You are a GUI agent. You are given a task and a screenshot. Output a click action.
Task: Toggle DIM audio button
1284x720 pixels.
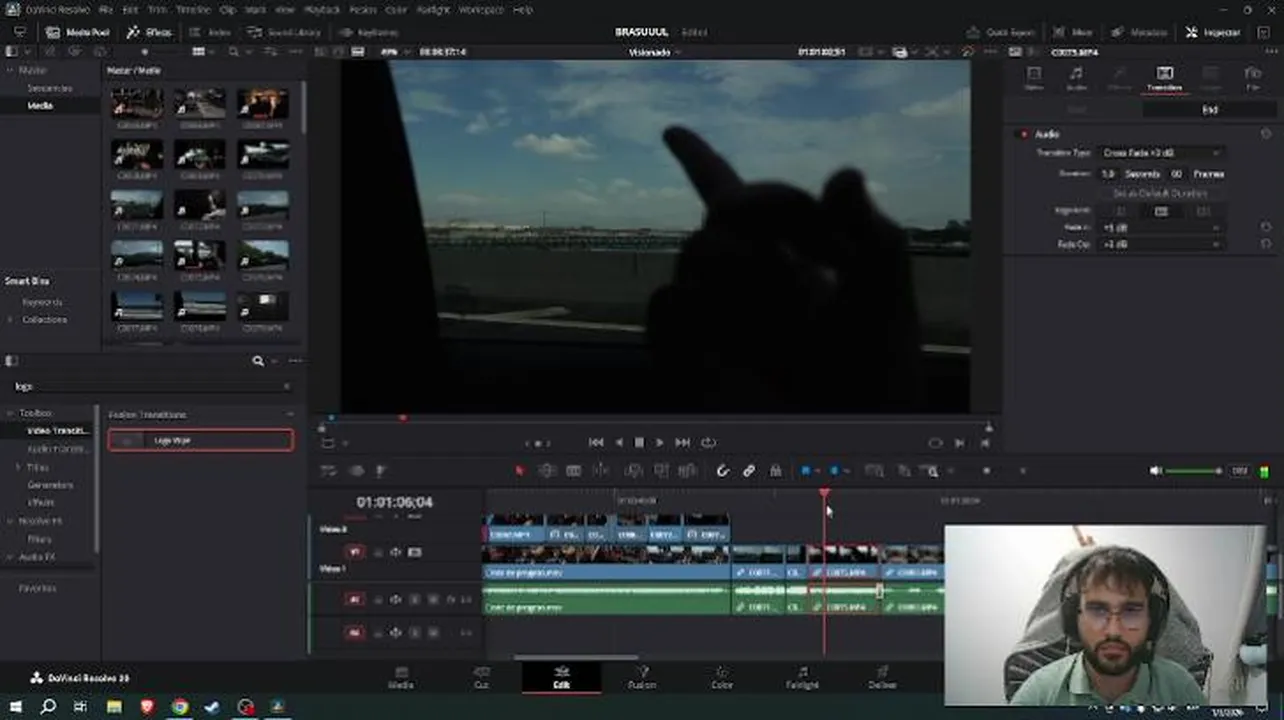1240,471
